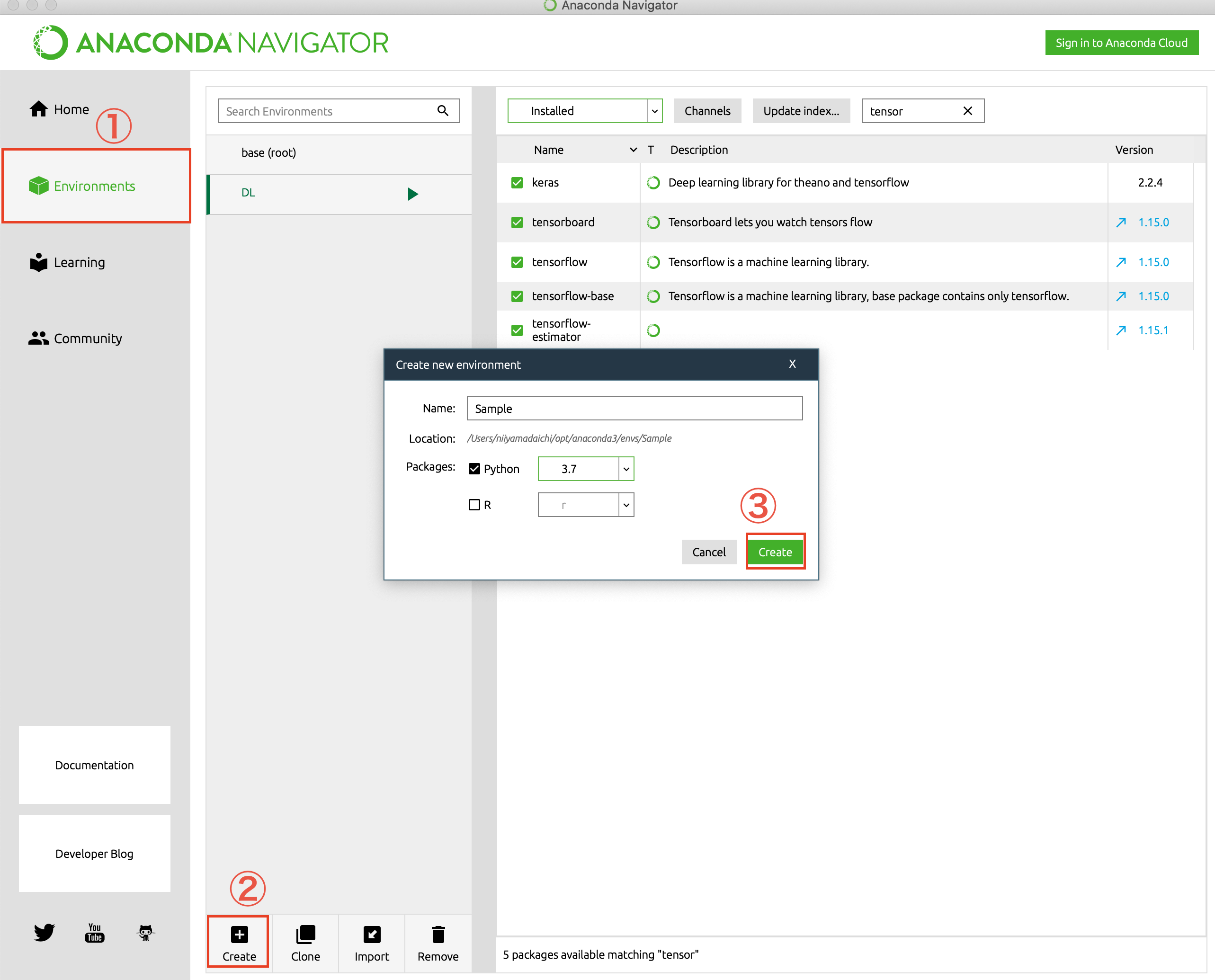
Task: Click the green Create button in dialog
Action: [x=775, y=552]
